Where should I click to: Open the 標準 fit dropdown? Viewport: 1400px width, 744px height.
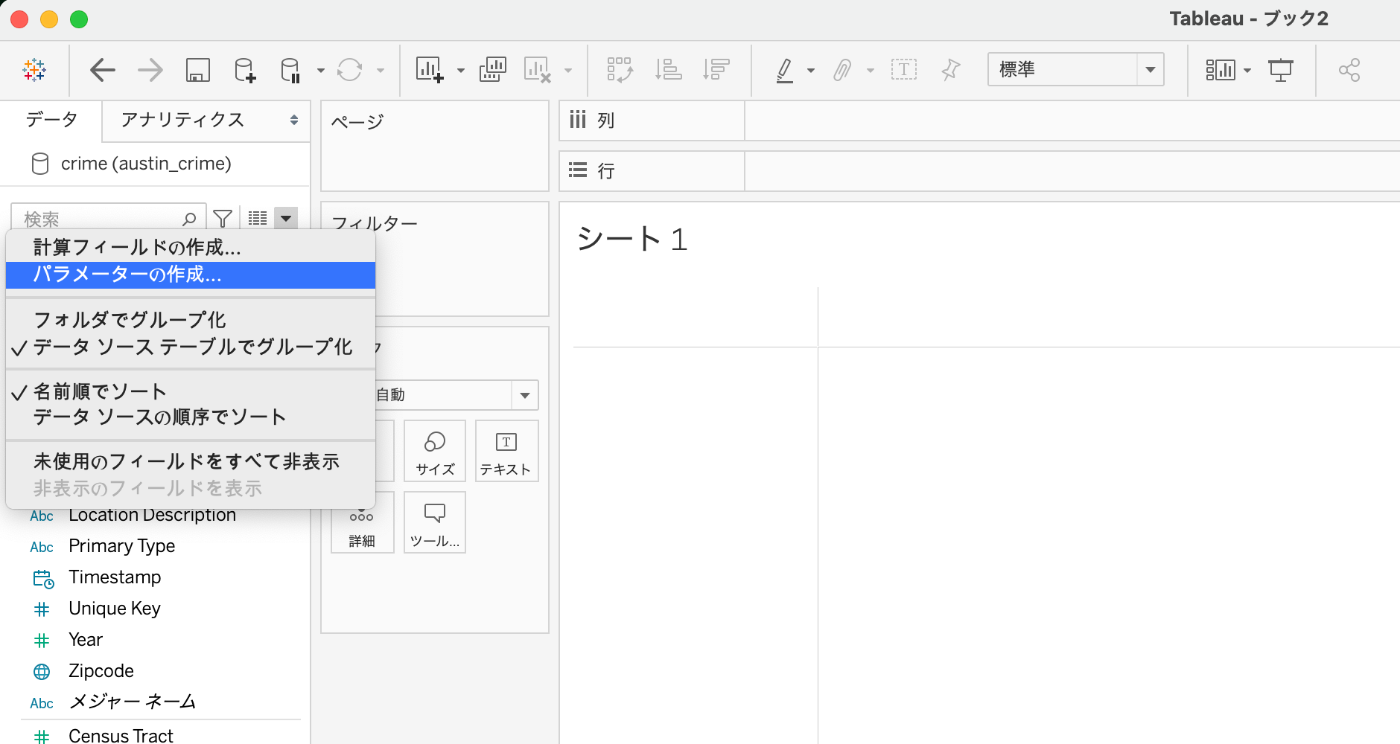1076,70
